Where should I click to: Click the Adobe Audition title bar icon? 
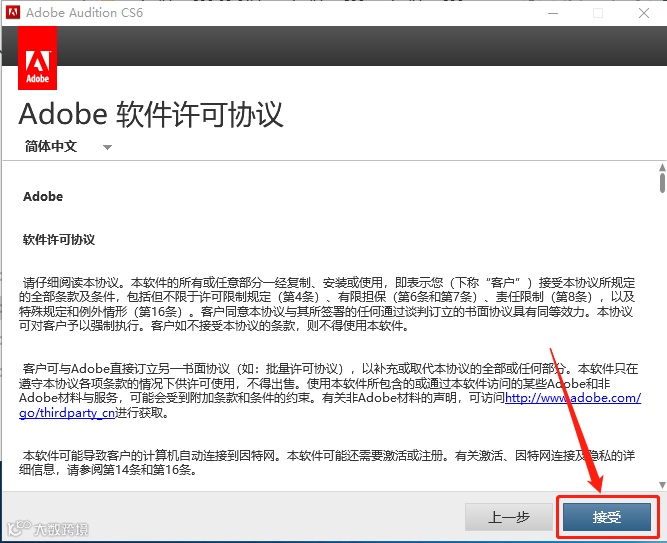pyautogui.click(x=13, y=12)
